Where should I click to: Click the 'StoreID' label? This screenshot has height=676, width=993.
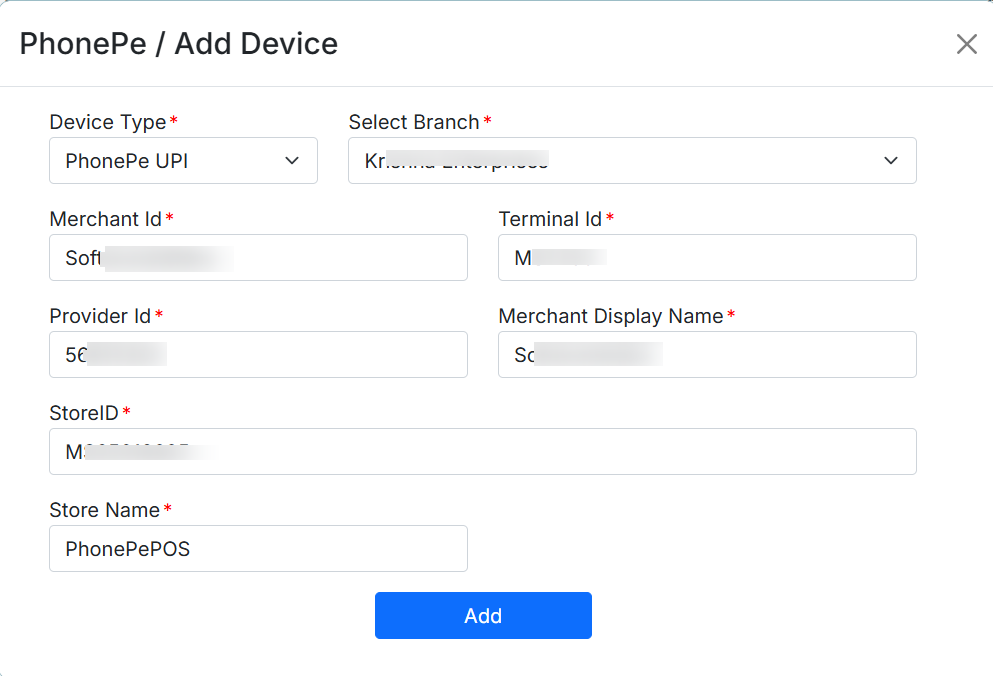(x=84, y=412)
